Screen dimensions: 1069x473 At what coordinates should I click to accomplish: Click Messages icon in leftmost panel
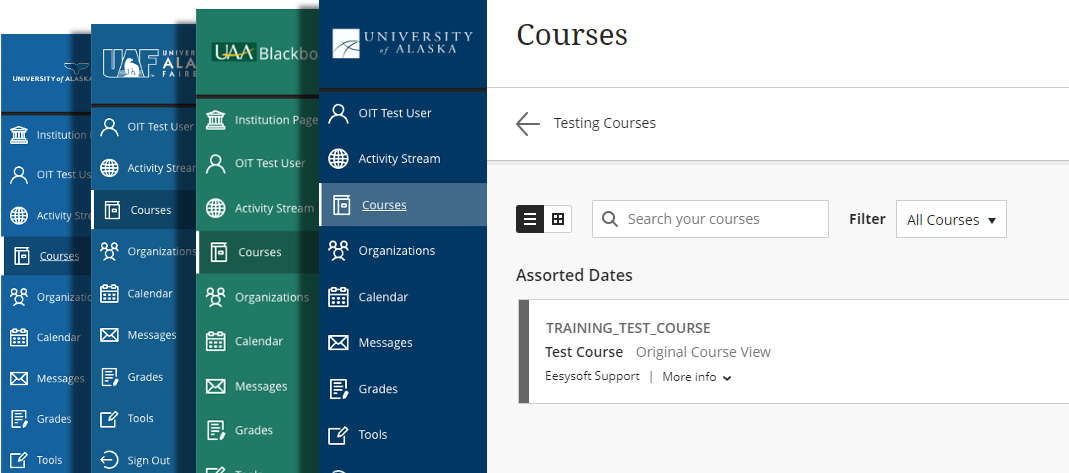(x=19, y=378)
